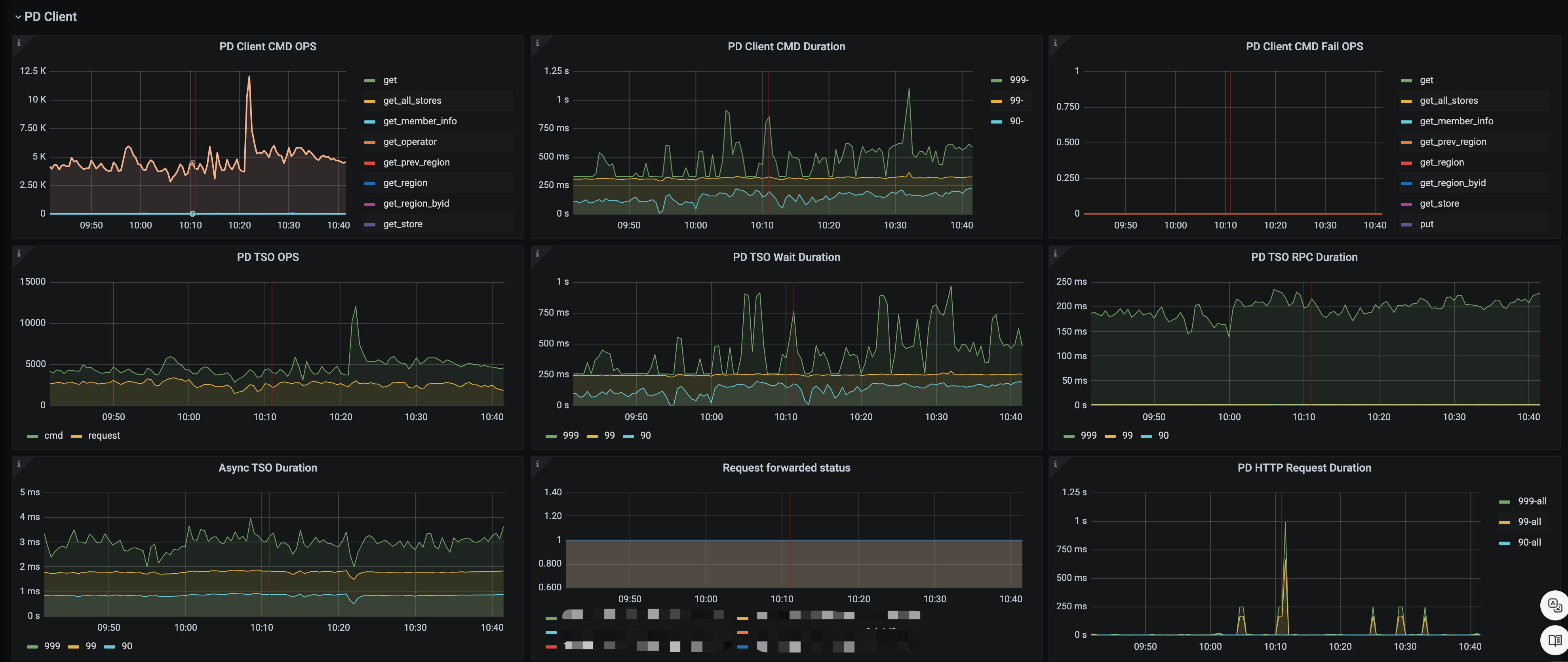
Task: Click info icon on Request forwarded status panel
Action: pos(537,464)
